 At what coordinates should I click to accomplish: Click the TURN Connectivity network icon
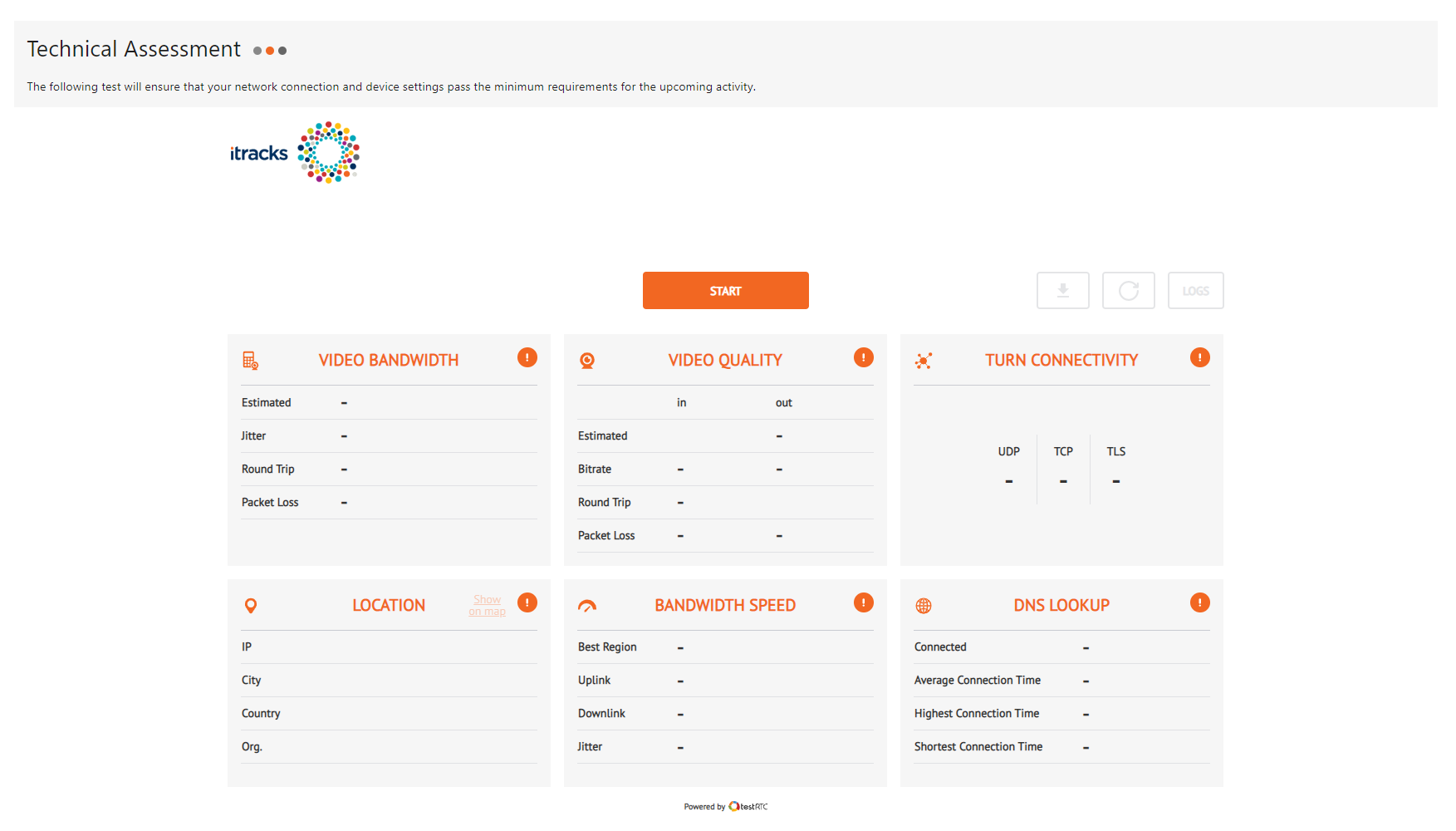(924, 361)
